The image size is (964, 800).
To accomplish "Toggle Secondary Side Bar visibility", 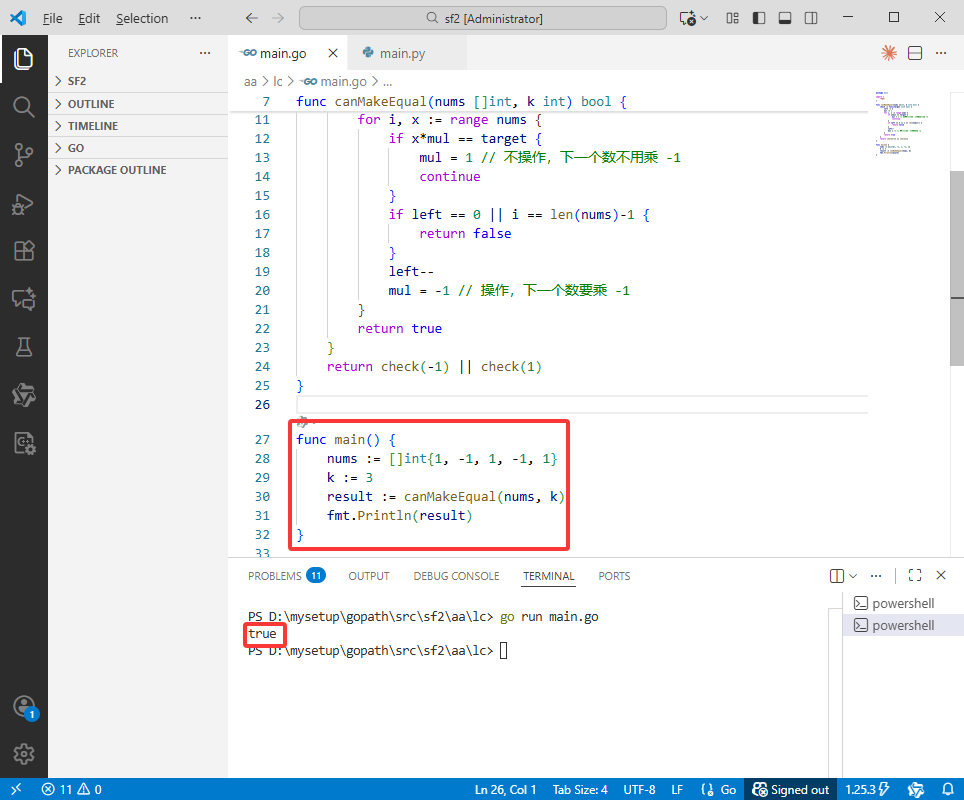I will [811, 18].
